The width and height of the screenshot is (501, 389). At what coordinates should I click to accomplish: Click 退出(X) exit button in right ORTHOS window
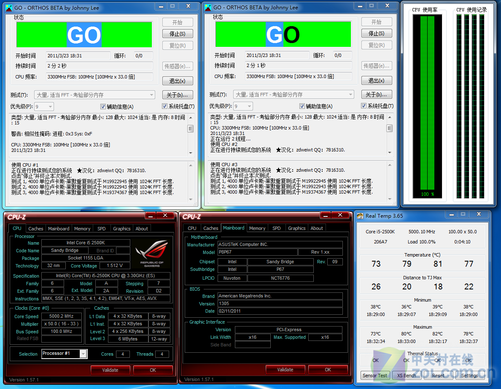pos(377,80)
